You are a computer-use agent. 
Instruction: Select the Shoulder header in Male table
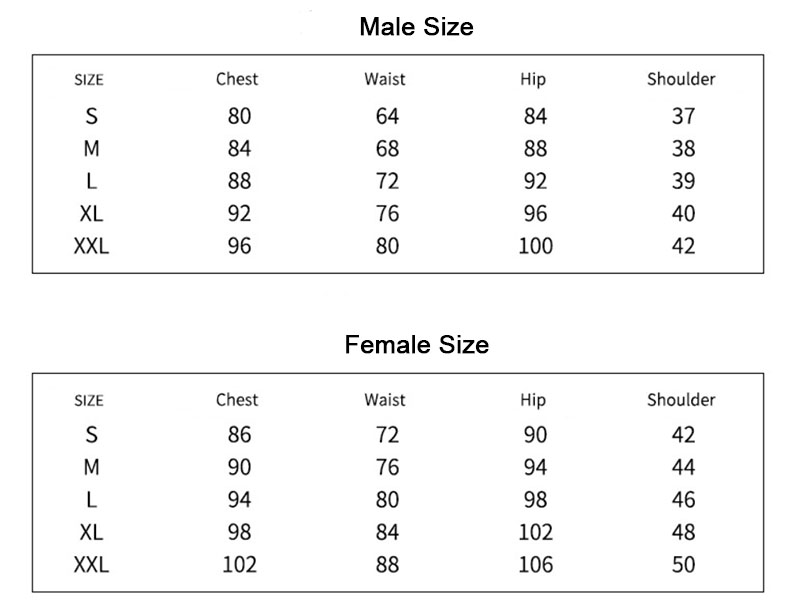click(x=681, y=79)
